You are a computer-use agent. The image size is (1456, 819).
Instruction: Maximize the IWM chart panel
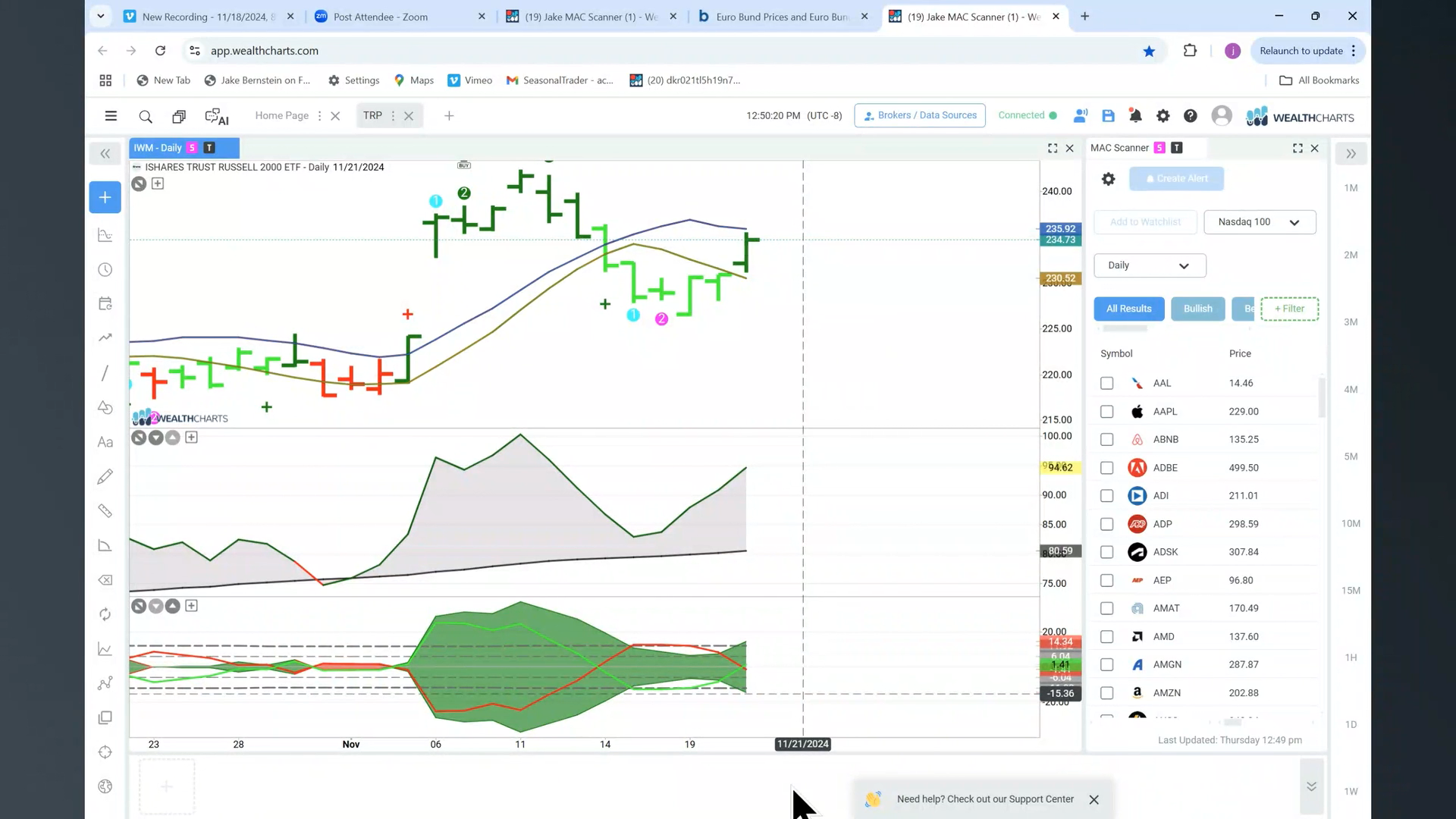[1053, 149]
